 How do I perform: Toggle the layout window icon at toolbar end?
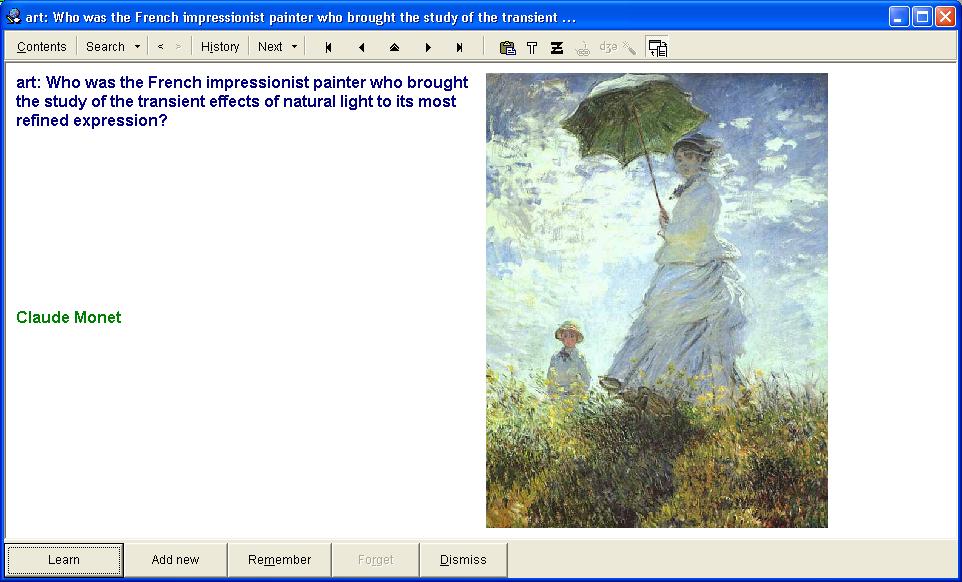tap(657, 47)
